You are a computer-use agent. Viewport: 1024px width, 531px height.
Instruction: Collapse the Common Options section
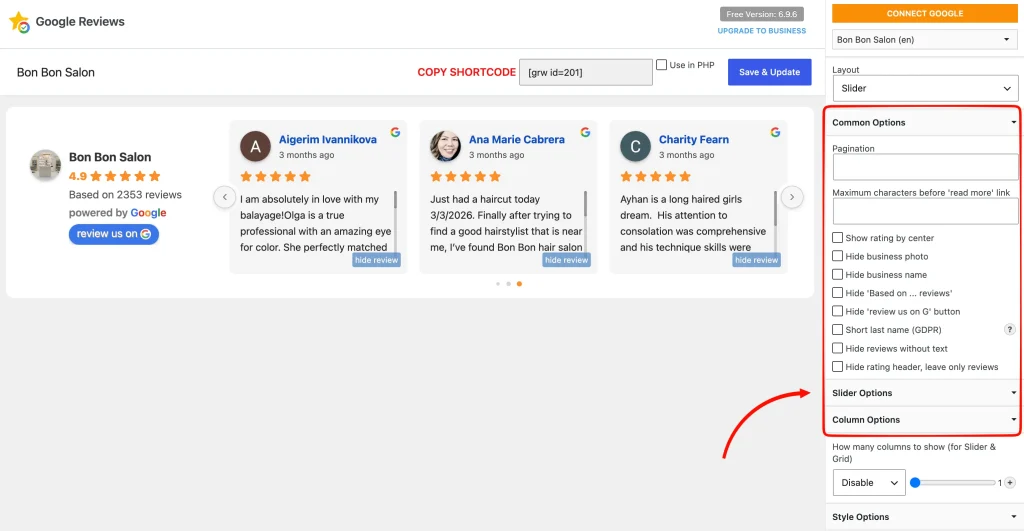point(923,122)
